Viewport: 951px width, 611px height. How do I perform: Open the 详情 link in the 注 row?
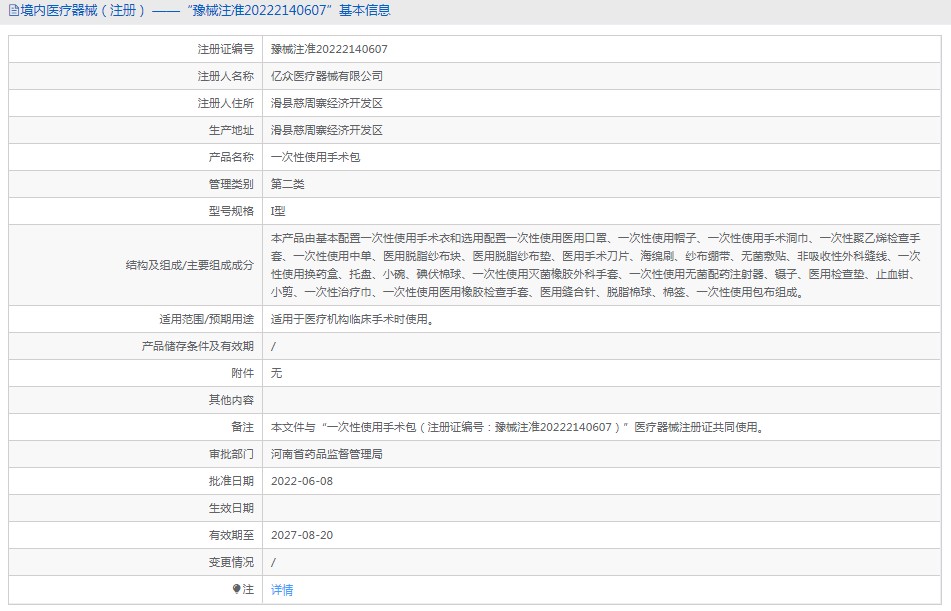click(282, 590)
